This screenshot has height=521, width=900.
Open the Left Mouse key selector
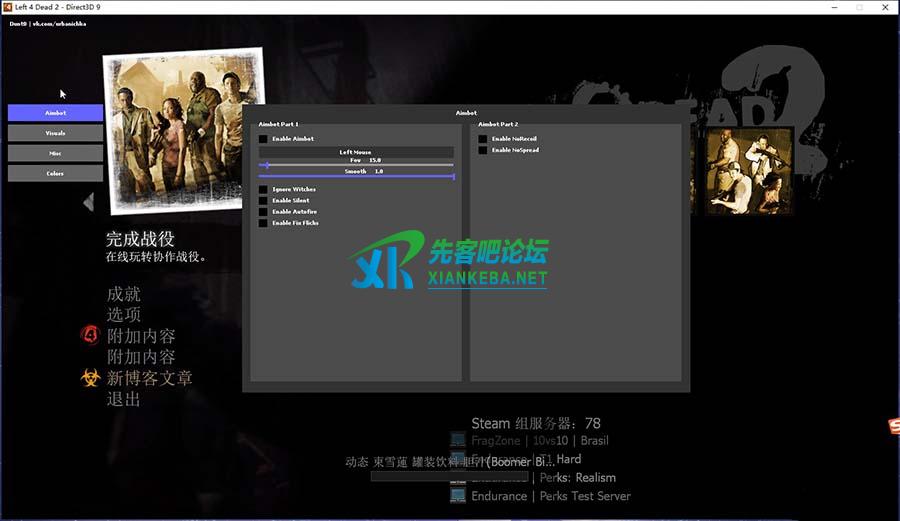pyautogui.click(x=356, y=152)
